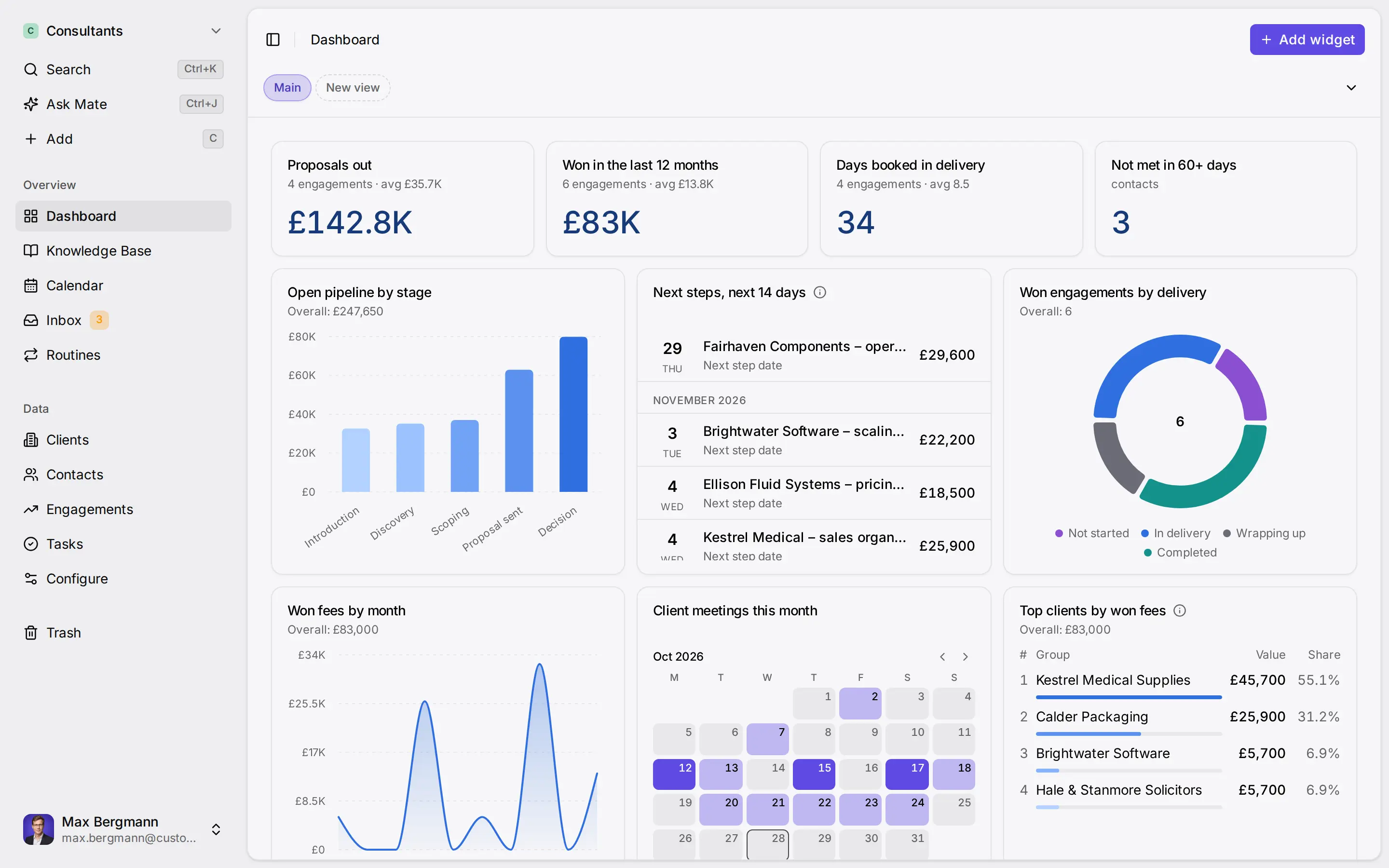The image size is (1389, 868).
Task: Toggle Completed legend item
Action: click(1180, 552)
